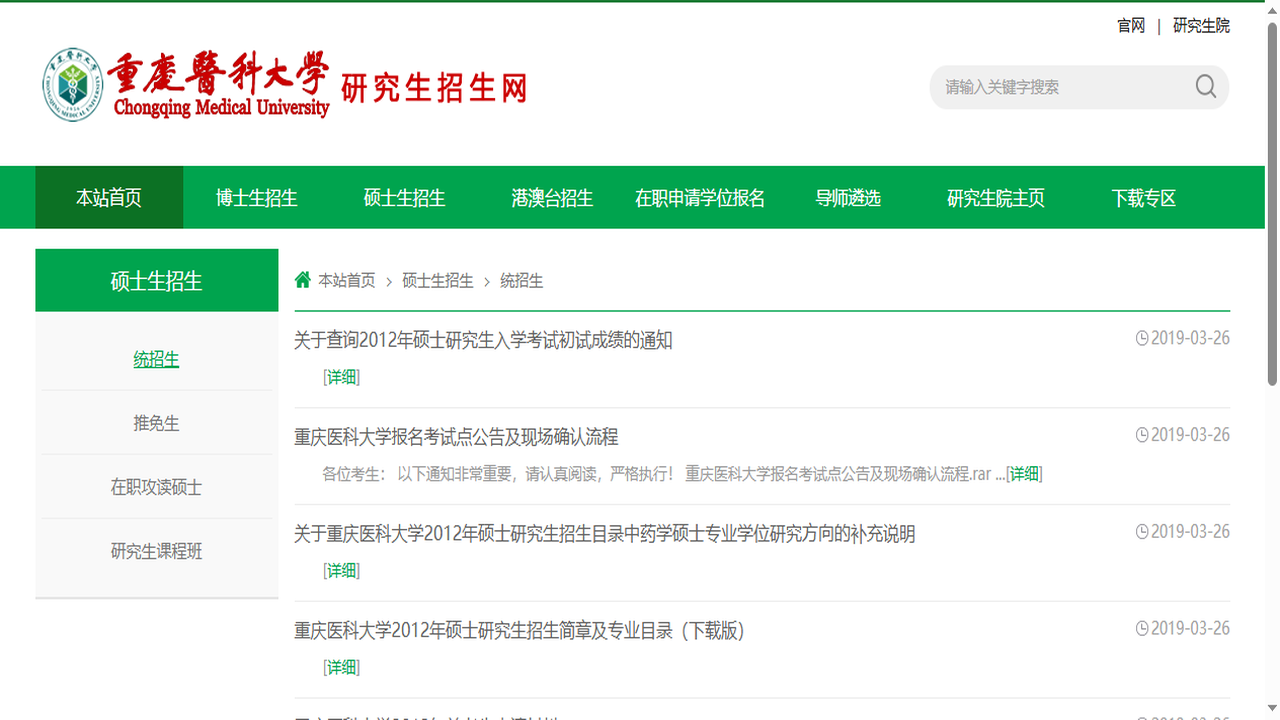Click the clock icon next to the 招生简章 article date

pos(1141,628)
